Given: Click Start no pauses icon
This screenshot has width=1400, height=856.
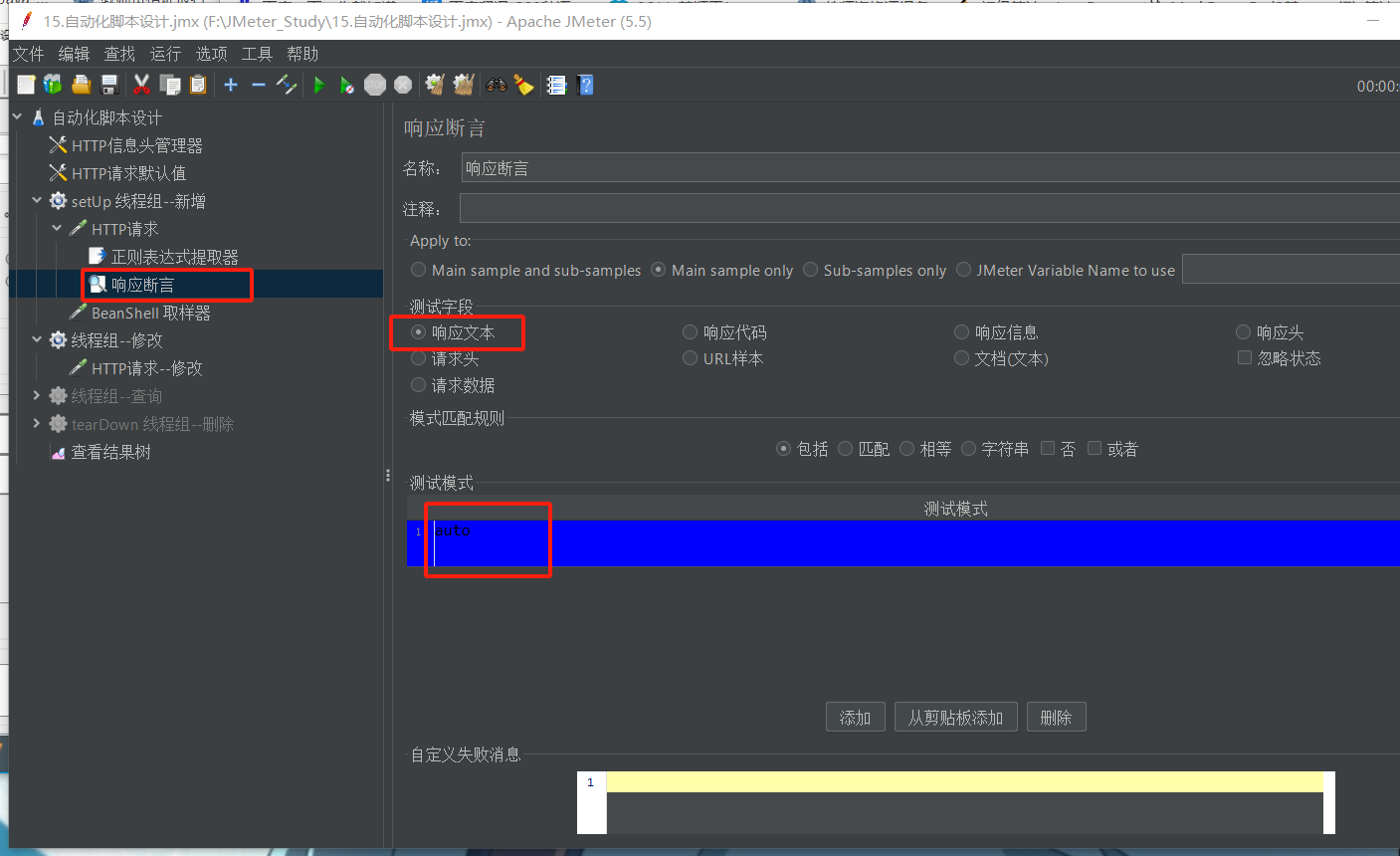Looking at the screenshot, I should [346, 86].
